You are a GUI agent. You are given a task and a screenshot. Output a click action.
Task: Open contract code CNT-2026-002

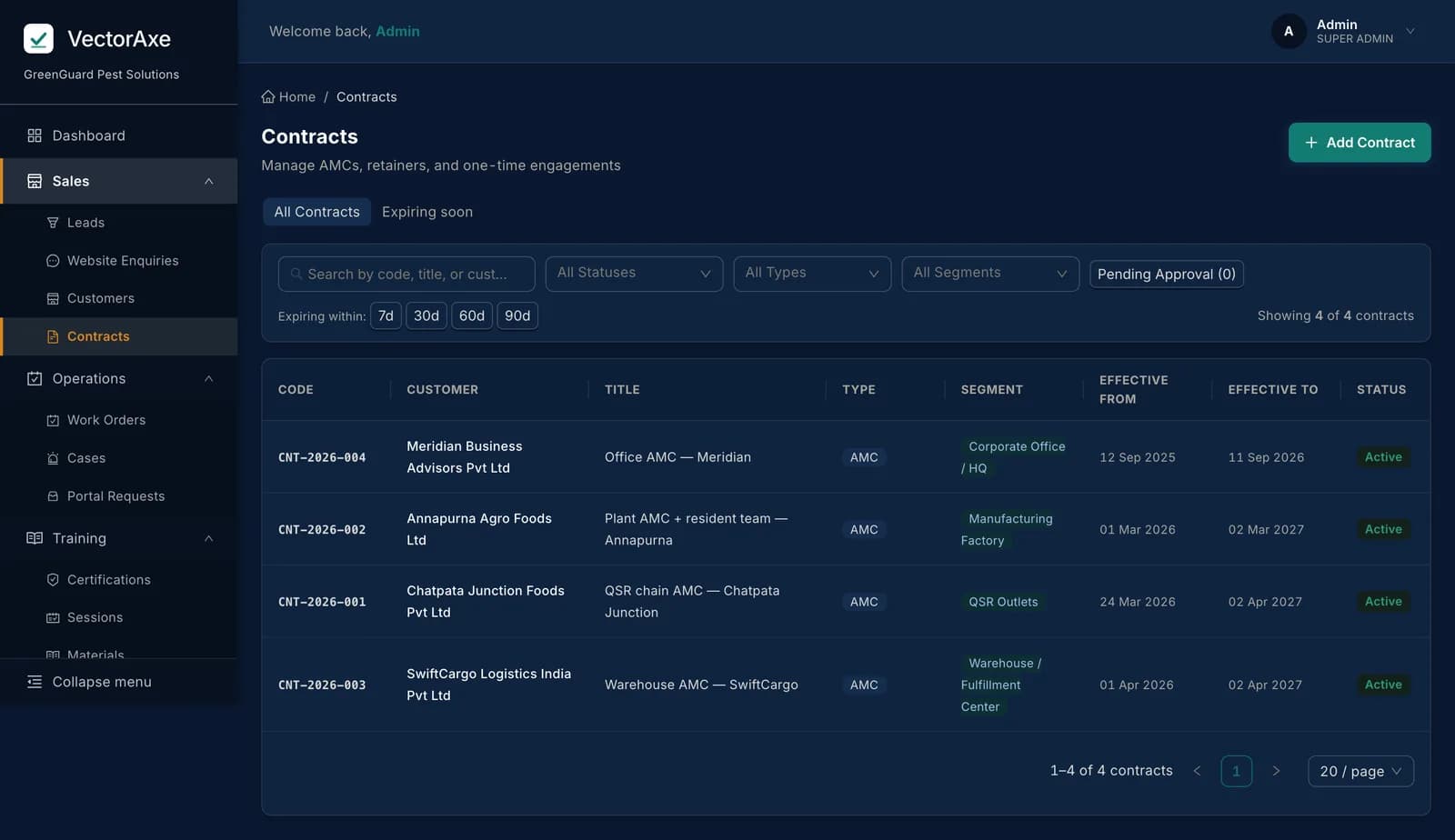pyautogui.click(x=322, y=529)
